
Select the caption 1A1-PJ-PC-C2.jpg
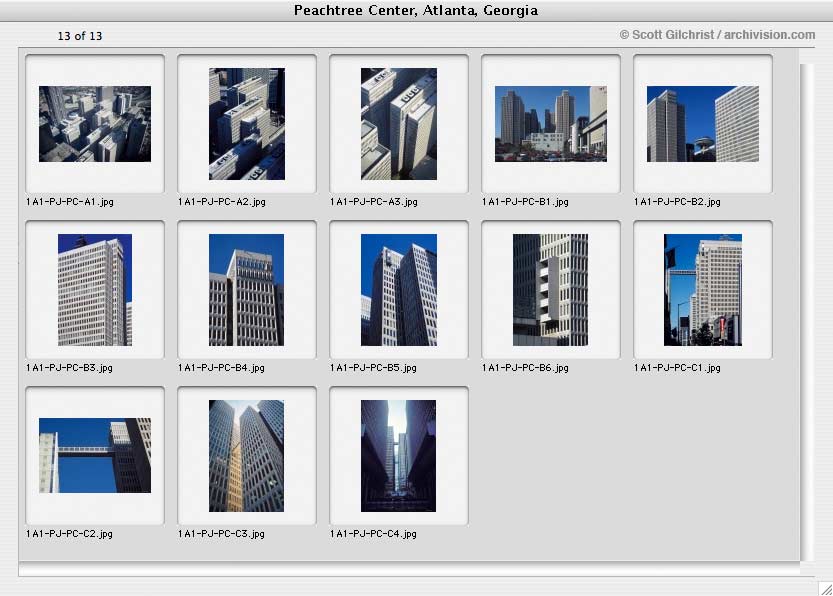click(x=69, y=534)
